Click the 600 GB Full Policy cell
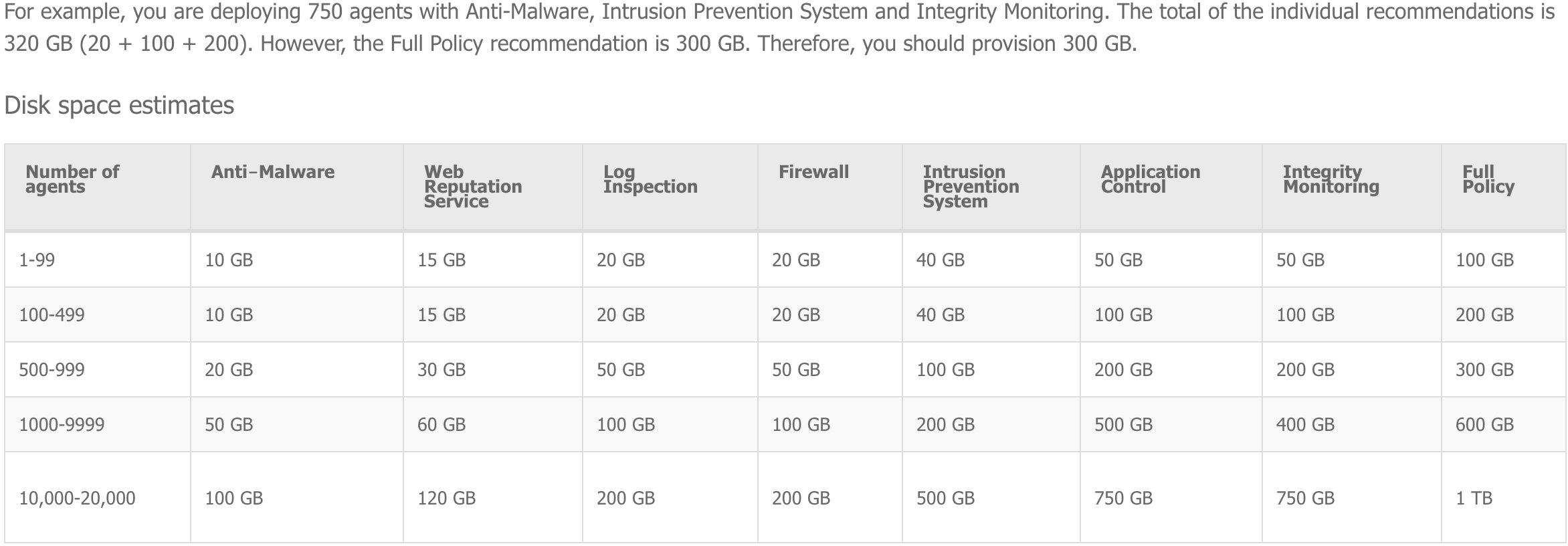Image resolution: width=1568 pixels, height=546 pixels. (x=1484, y=424)
